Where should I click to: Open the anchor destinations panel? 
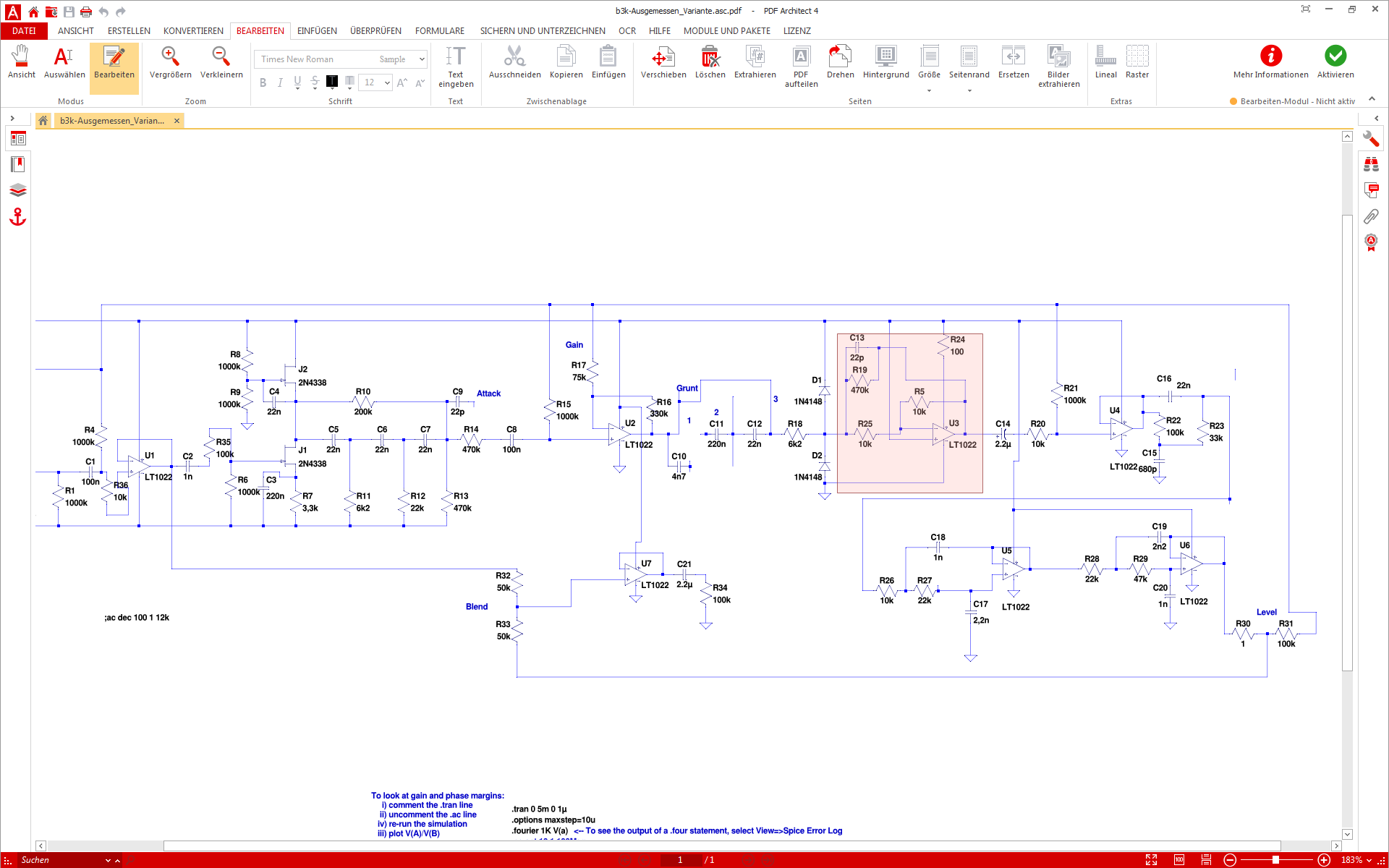(18, 217)
